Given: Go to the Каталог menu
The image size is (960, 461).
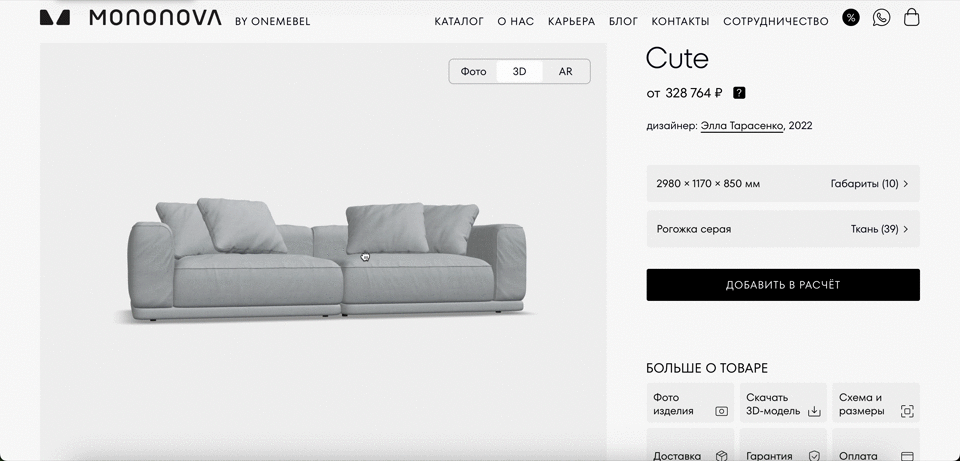Looking at the screenshot, I should pos(459,21).
